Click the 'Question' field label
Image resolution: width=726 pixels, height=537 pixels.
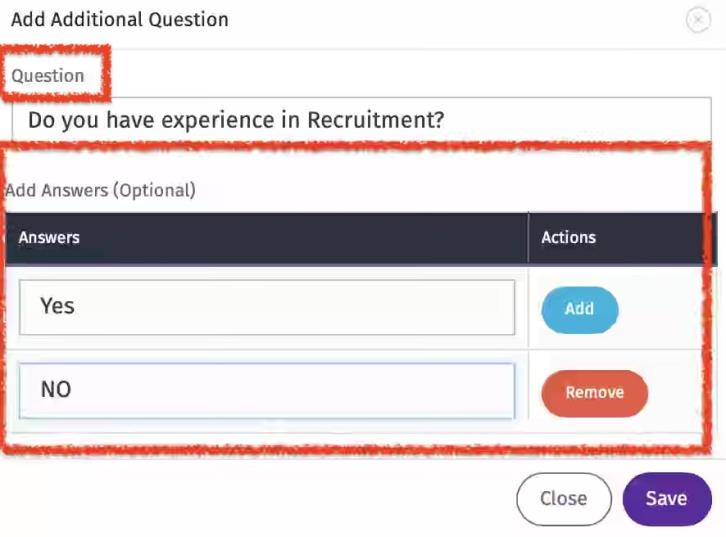pyautogui.click(x=48, y=76)
